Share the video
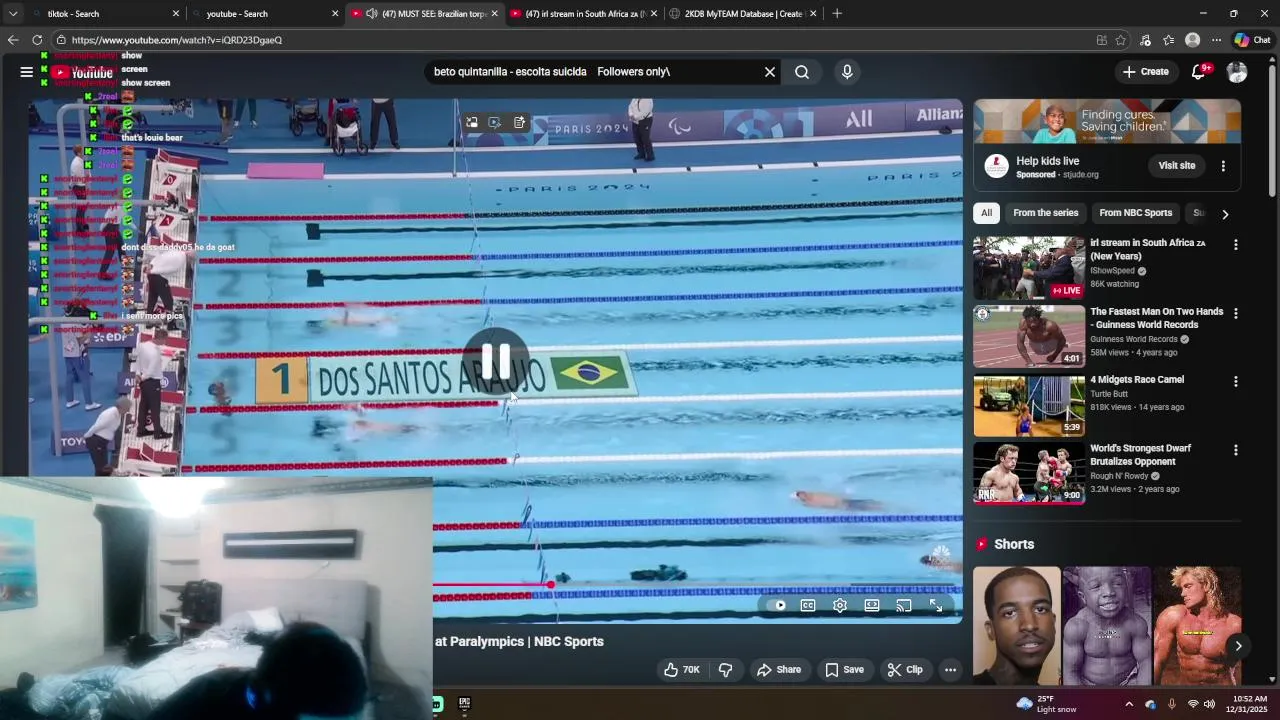 [778, 670]
